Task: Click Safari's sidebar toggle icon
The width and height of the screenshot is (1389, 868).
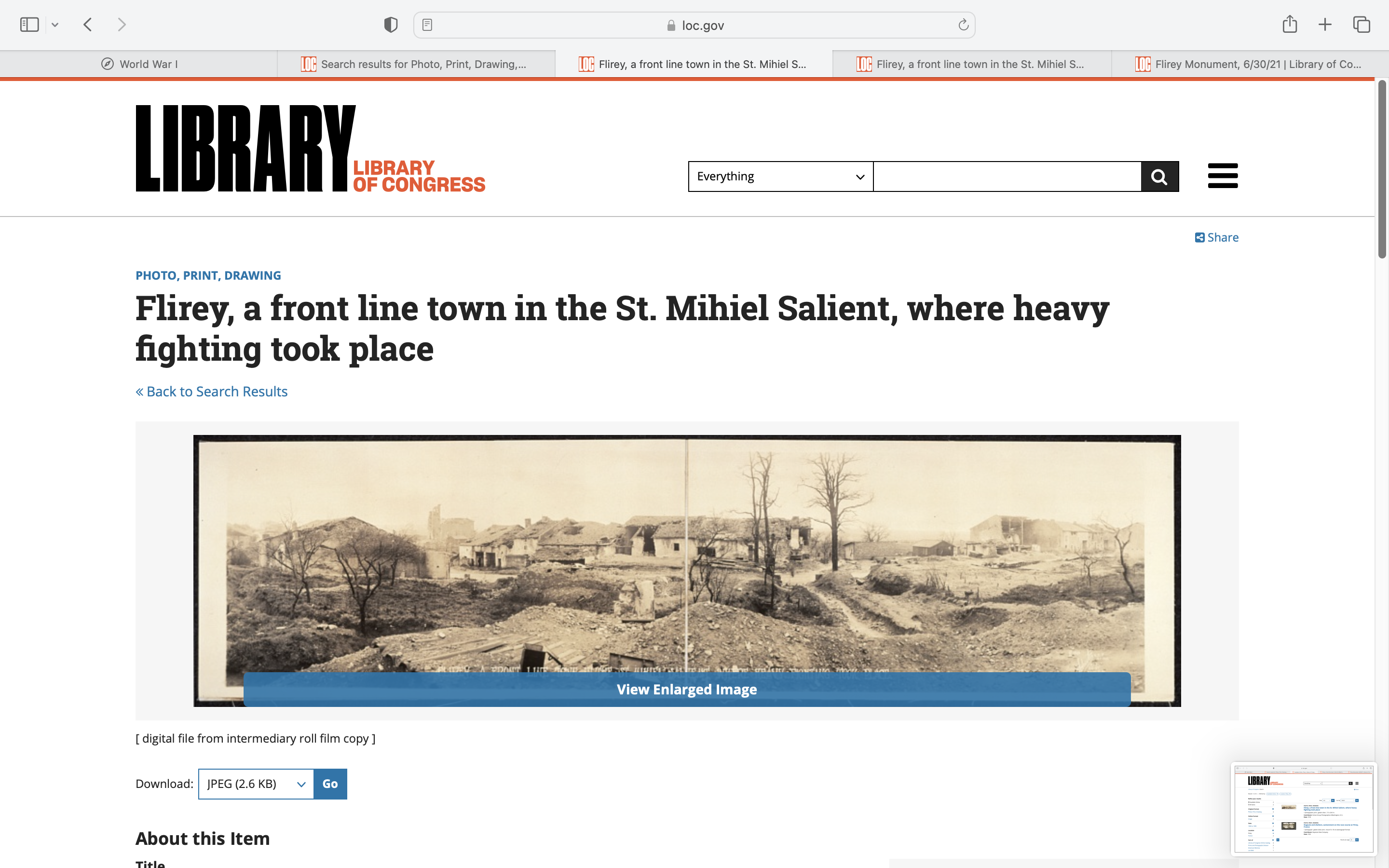Action: 29,25
